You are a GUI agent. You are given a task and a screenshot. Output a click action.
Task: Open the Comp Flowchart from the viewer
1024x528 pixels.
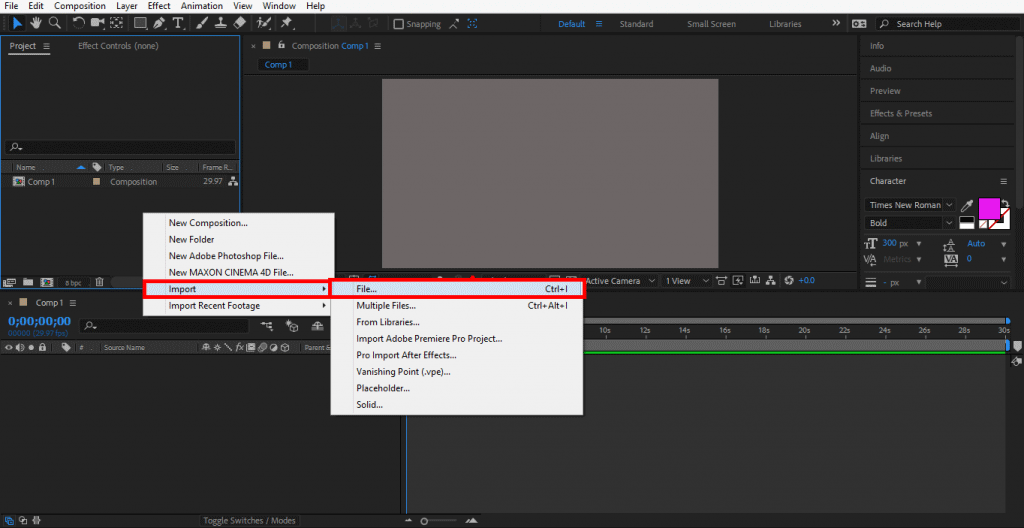(771, 281)
